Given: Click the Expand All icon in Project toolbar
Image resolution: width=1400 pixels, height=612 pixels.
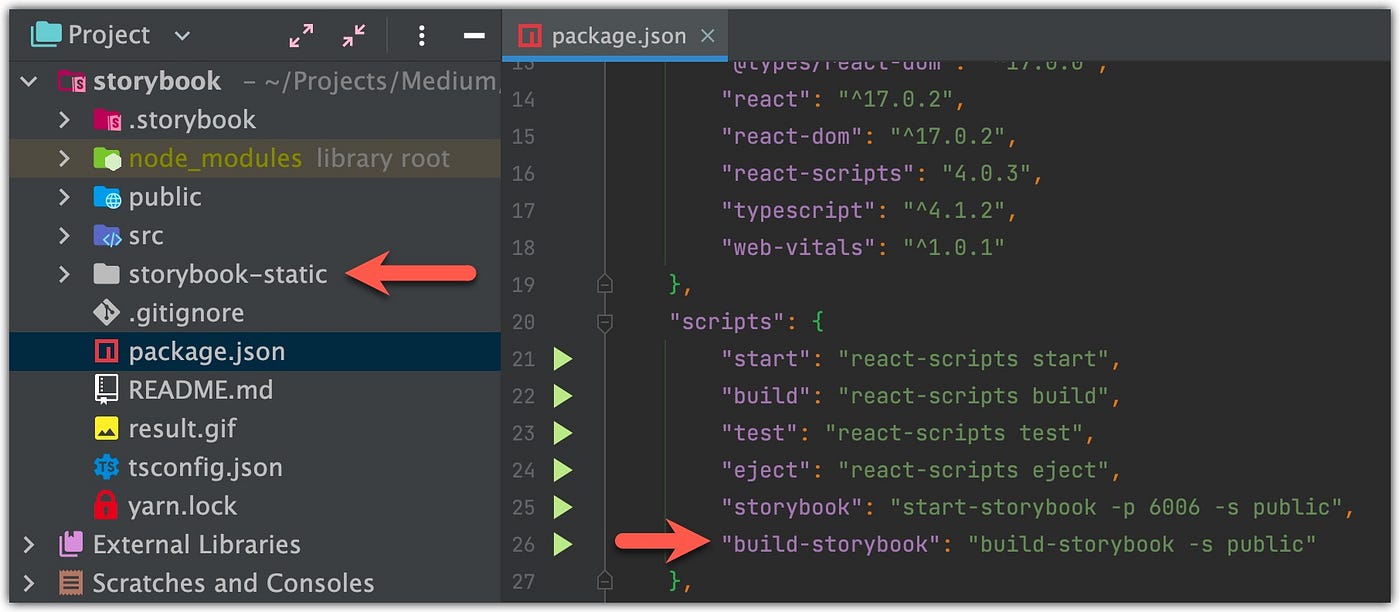Looking at the screenshot, I should (300, 34).
